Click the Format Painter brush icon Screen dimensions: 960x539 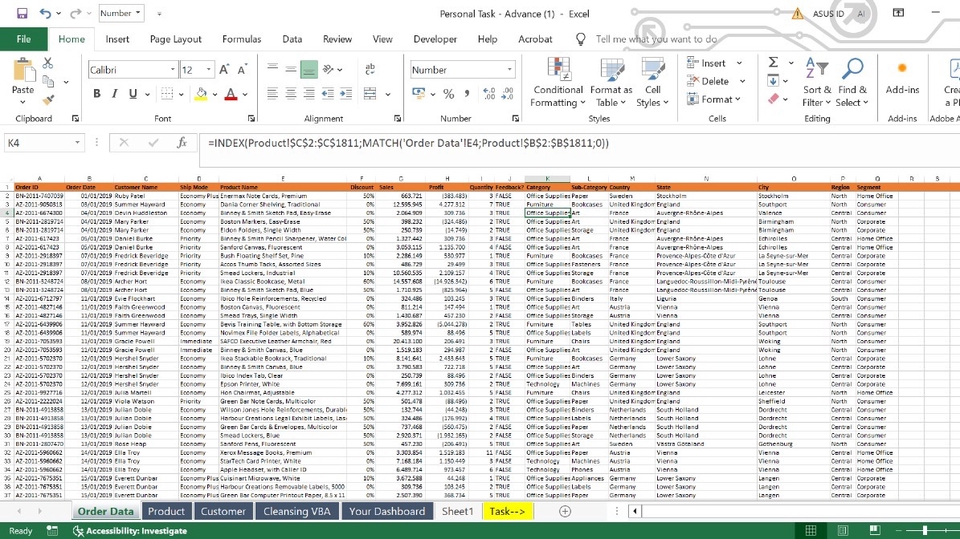pyautogui.click(x=48, y=99)
